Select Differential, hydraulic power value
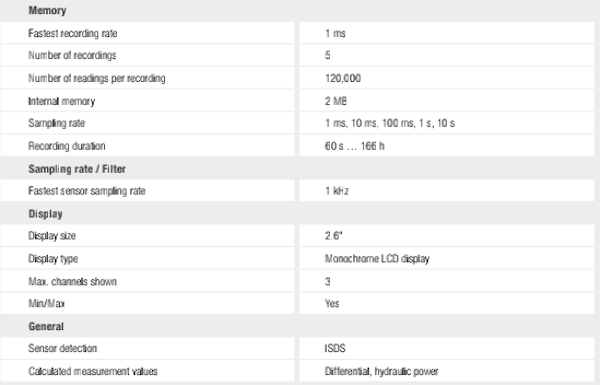This screenshot has width=600, height=385. (382, 371)
